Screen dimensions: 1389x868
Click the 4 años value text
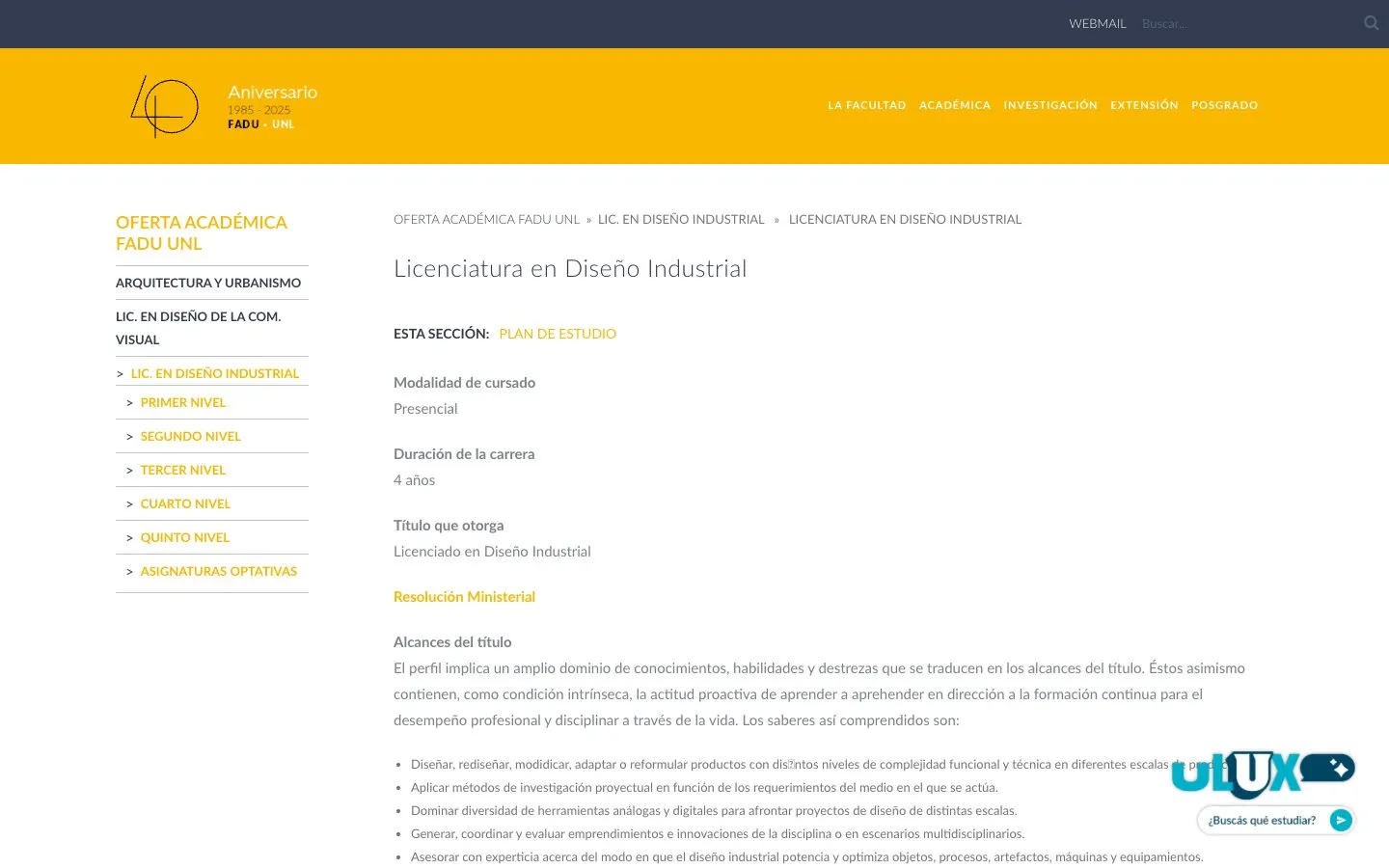414,480
